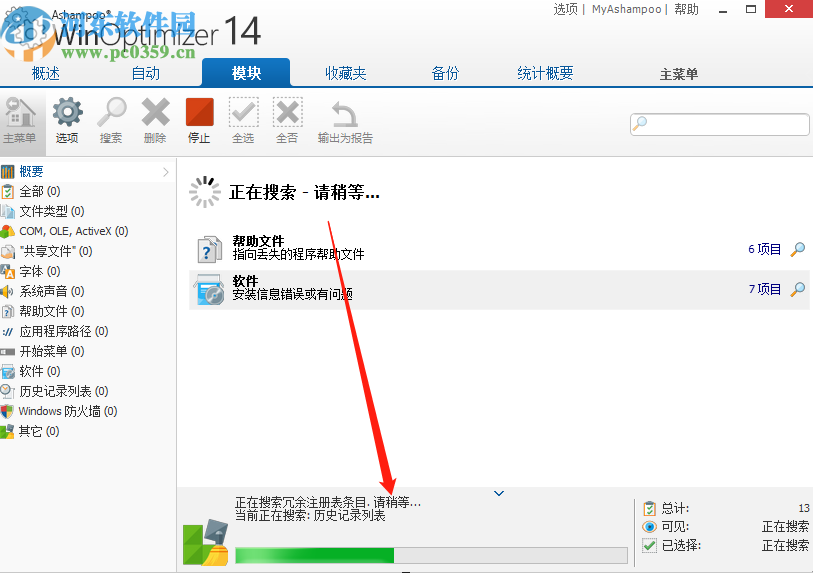Select the 概要 overview sidebar entry
This screenshot has height=573, width=813.
tap(31, 172)
